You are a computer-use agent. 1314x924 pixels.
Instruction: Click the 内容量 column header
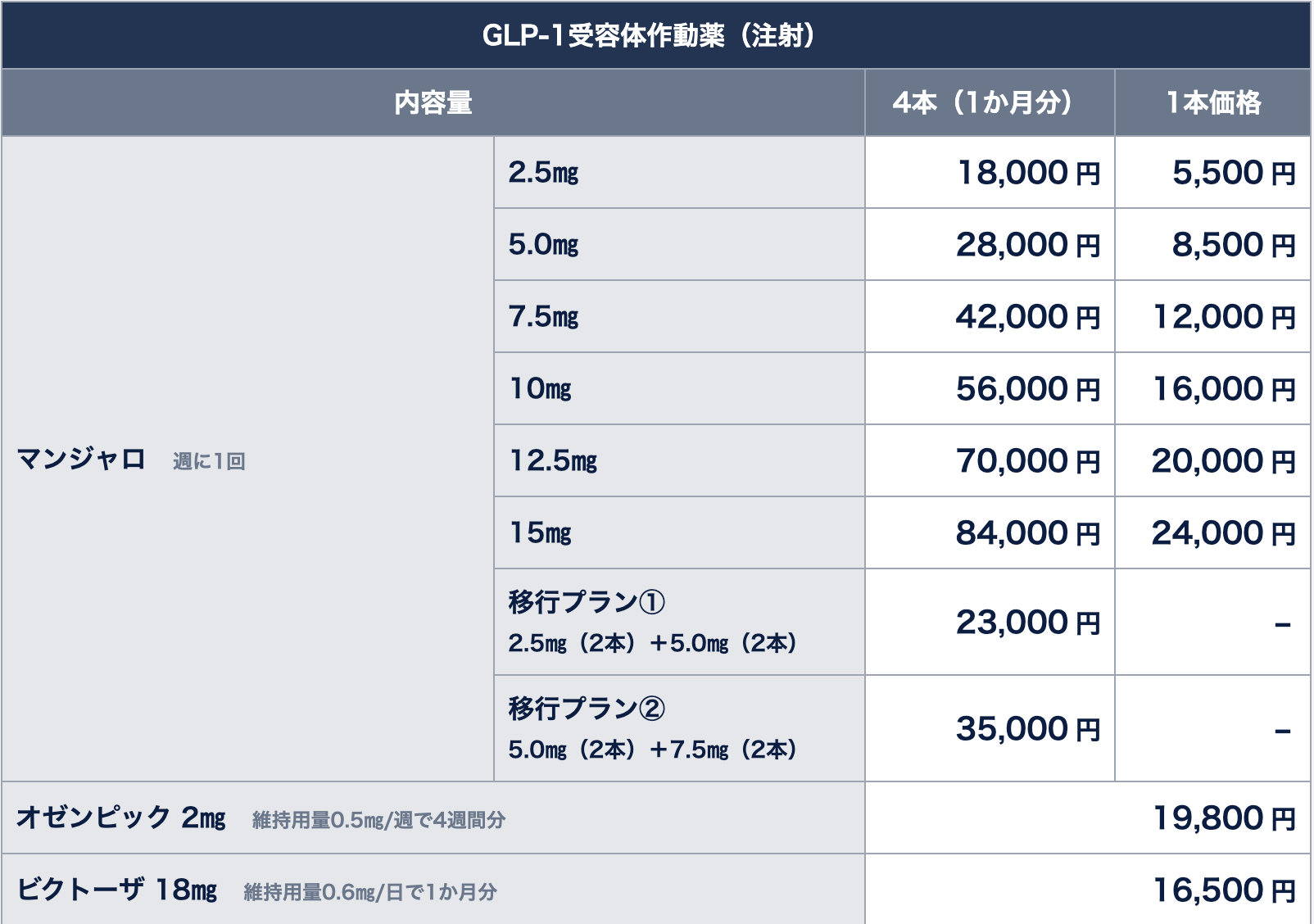tap(433, 103)
